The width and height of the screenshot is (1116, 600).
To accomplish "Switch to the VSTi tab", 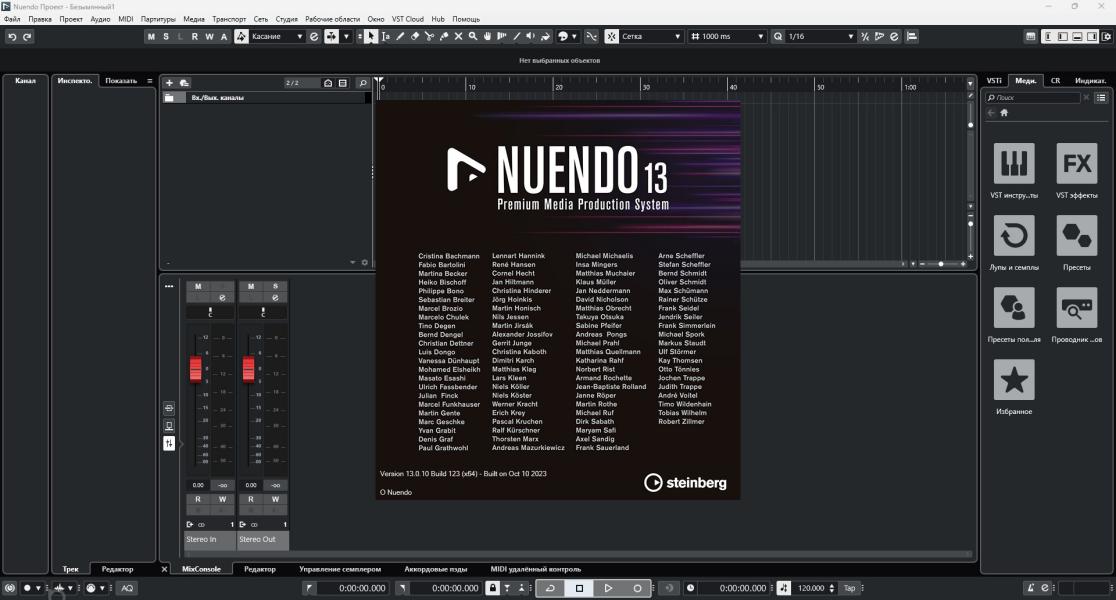I will pyautogui.click(x=994, y=80).
